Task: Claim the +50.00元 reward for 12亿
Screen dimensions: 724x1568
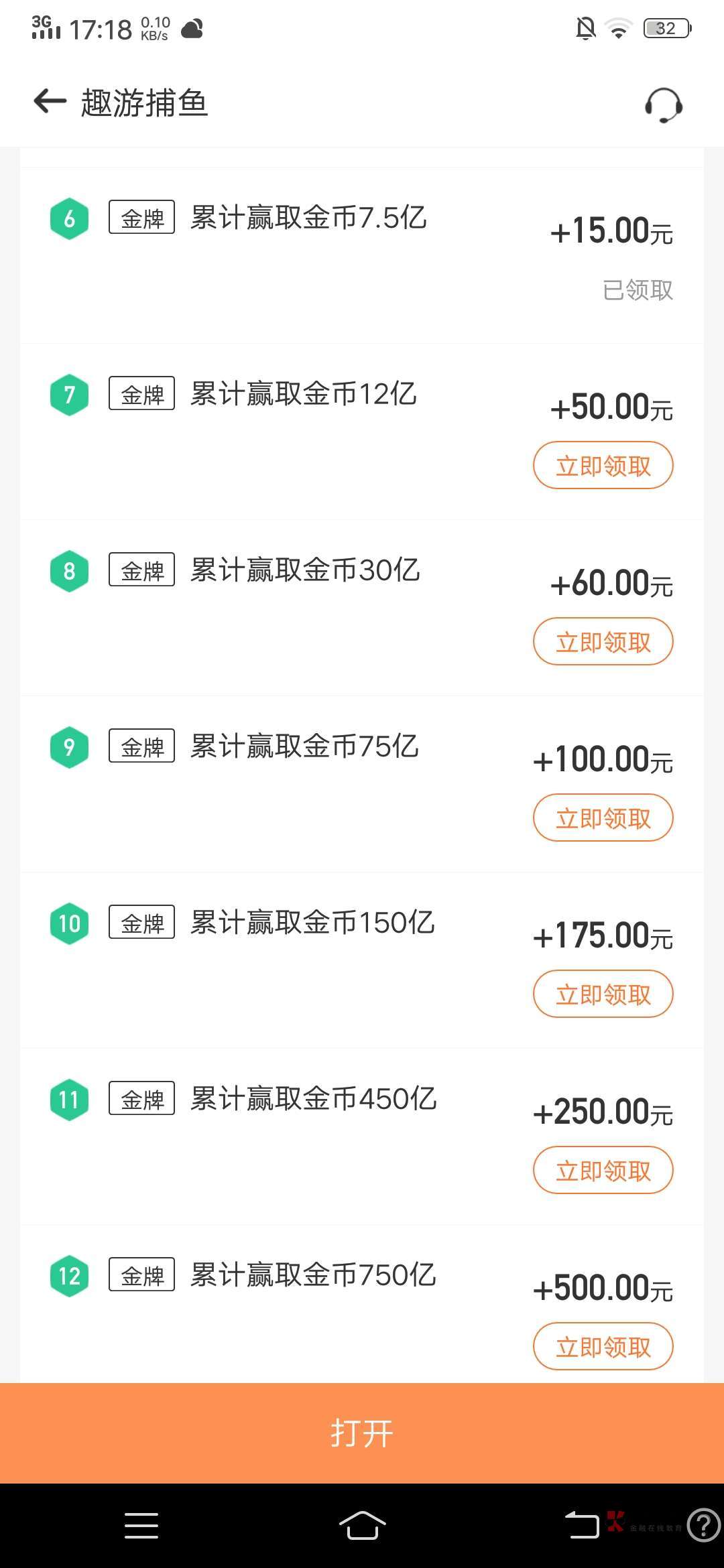Action: [603, 466]
